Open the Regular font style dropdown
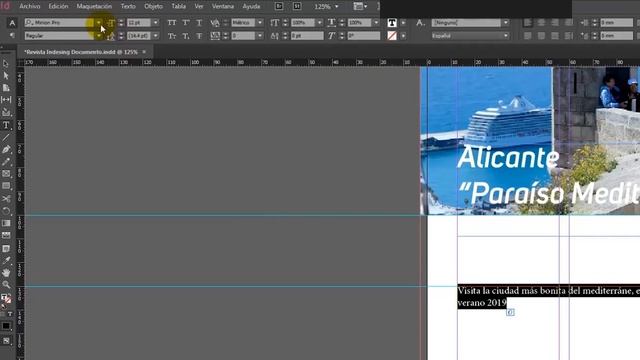This screenshot has width=640, height=360. coord(99,36)
